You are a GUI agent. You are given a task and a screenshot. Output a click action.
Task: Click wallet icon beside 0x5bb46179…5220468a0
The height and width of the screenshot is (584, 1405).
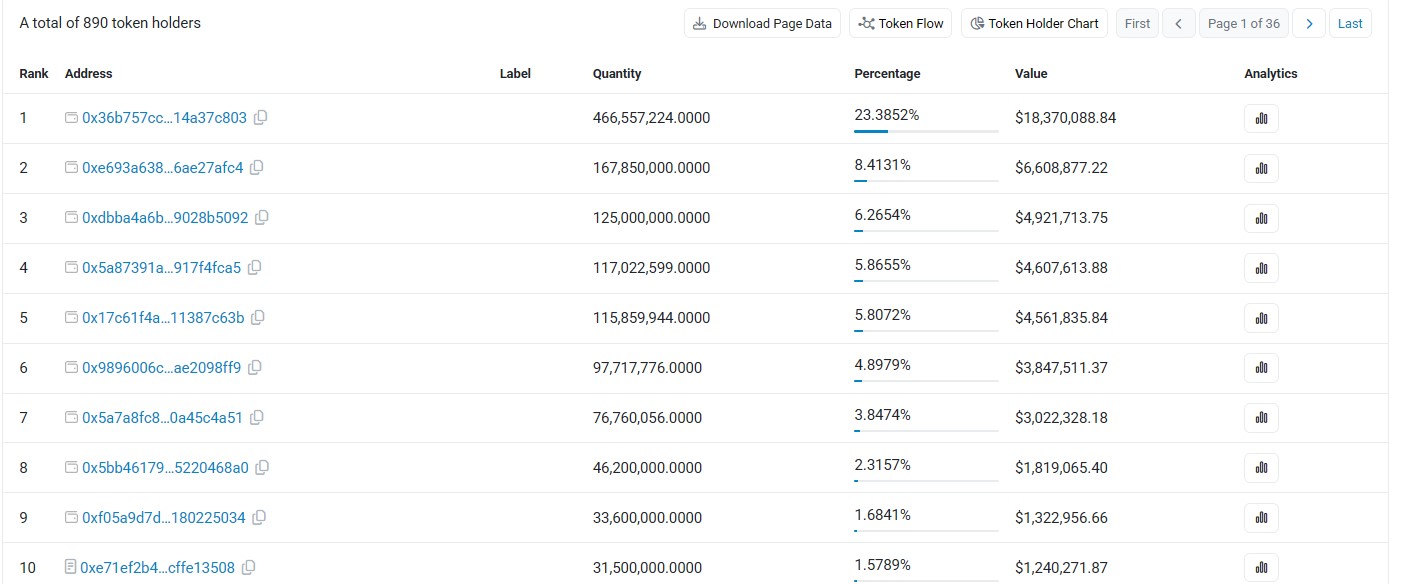click(x=71, y=468)
